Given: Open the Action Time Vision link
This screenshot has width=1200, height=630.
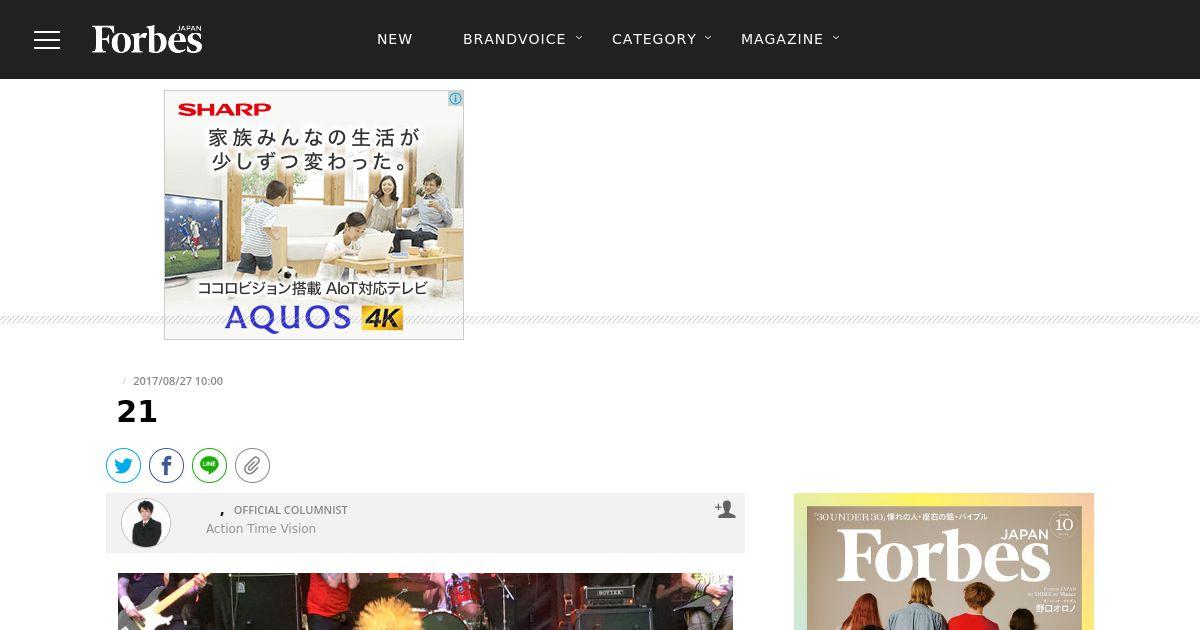Looking at the screenshot, I should (x=261, y=529).
